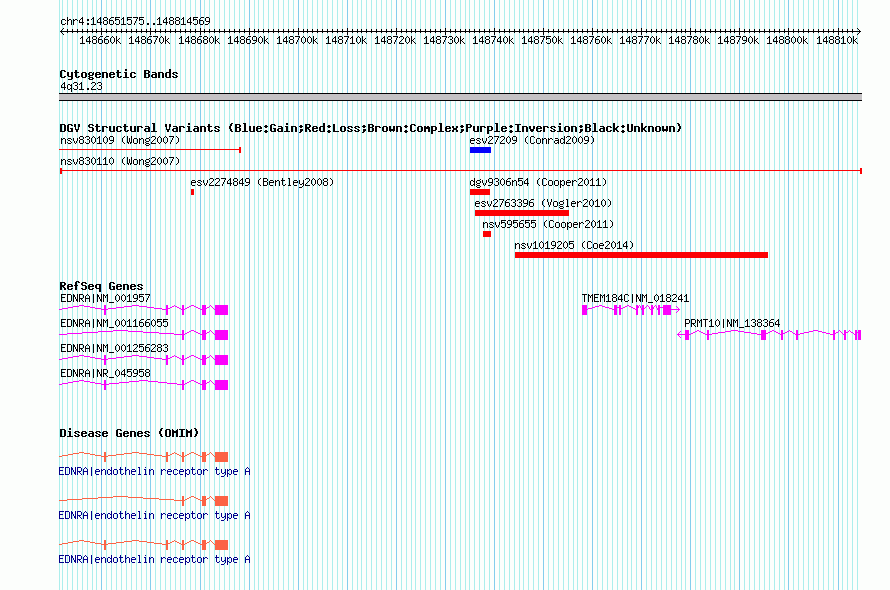Click the gray 4q31.23 cytogenetic band bar

(460, 97)
